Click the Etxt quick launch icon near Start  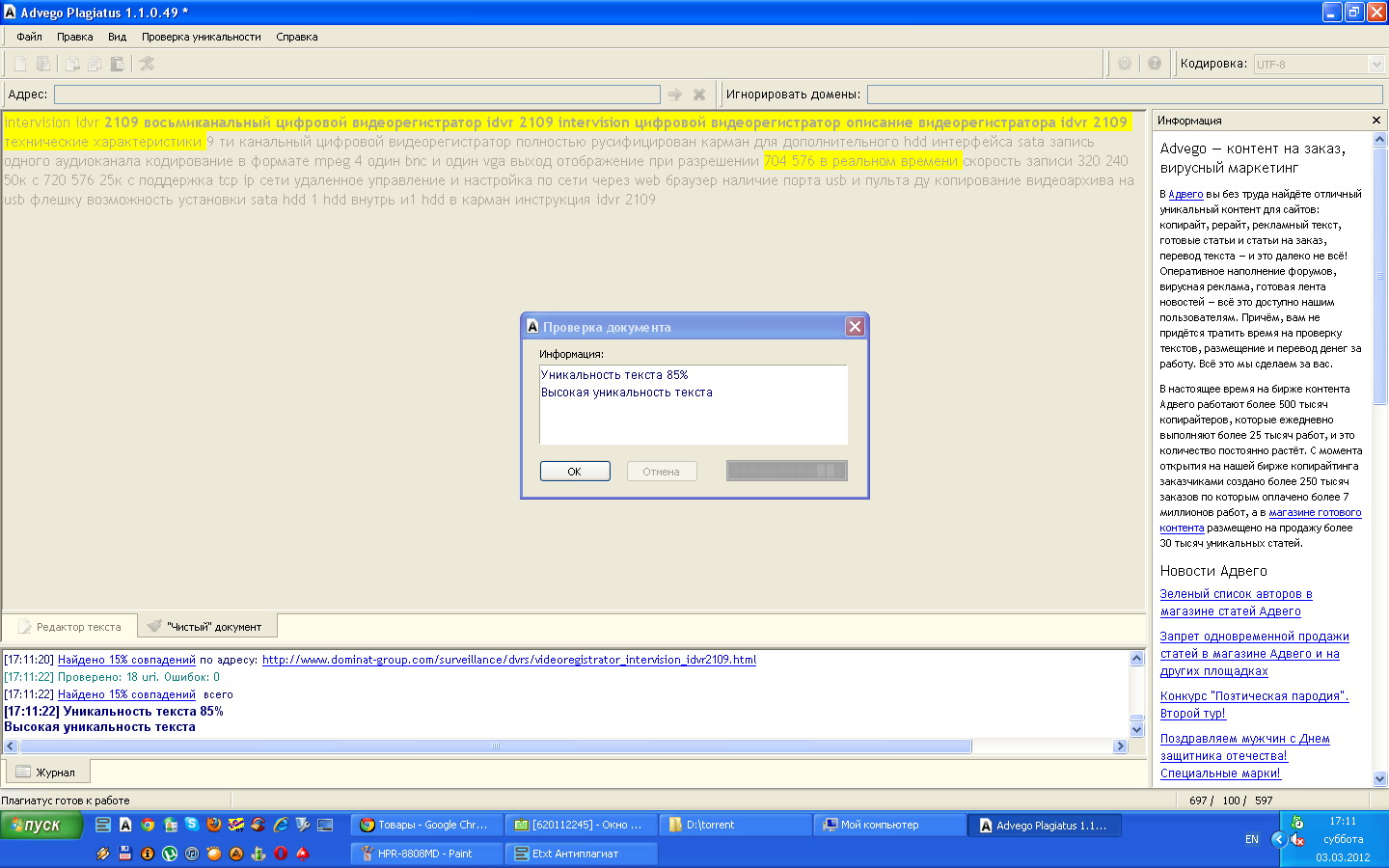point(103,825)
